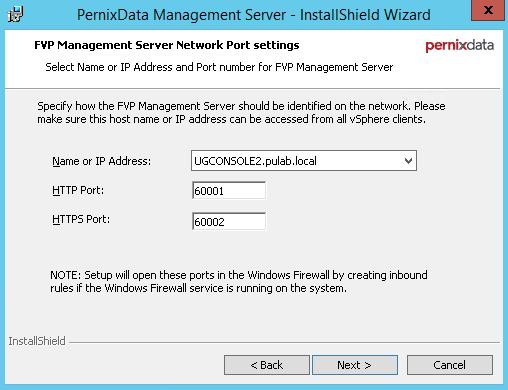Click the 'HTTPS Port:' label
The height and width of the screenshot is (390, 508).
tap(81, 219)
